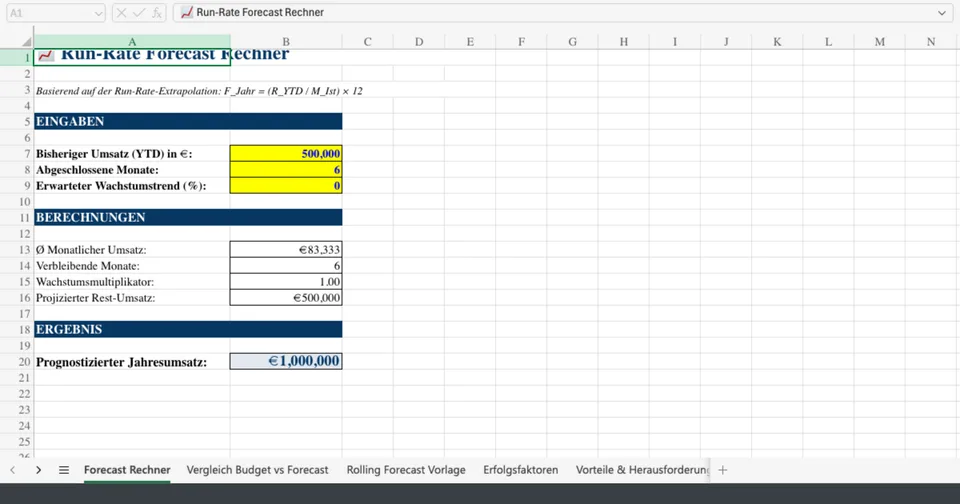
Task: Open Erfolgsfaktoren sheet tab
Action: click(x=520, y=470)
